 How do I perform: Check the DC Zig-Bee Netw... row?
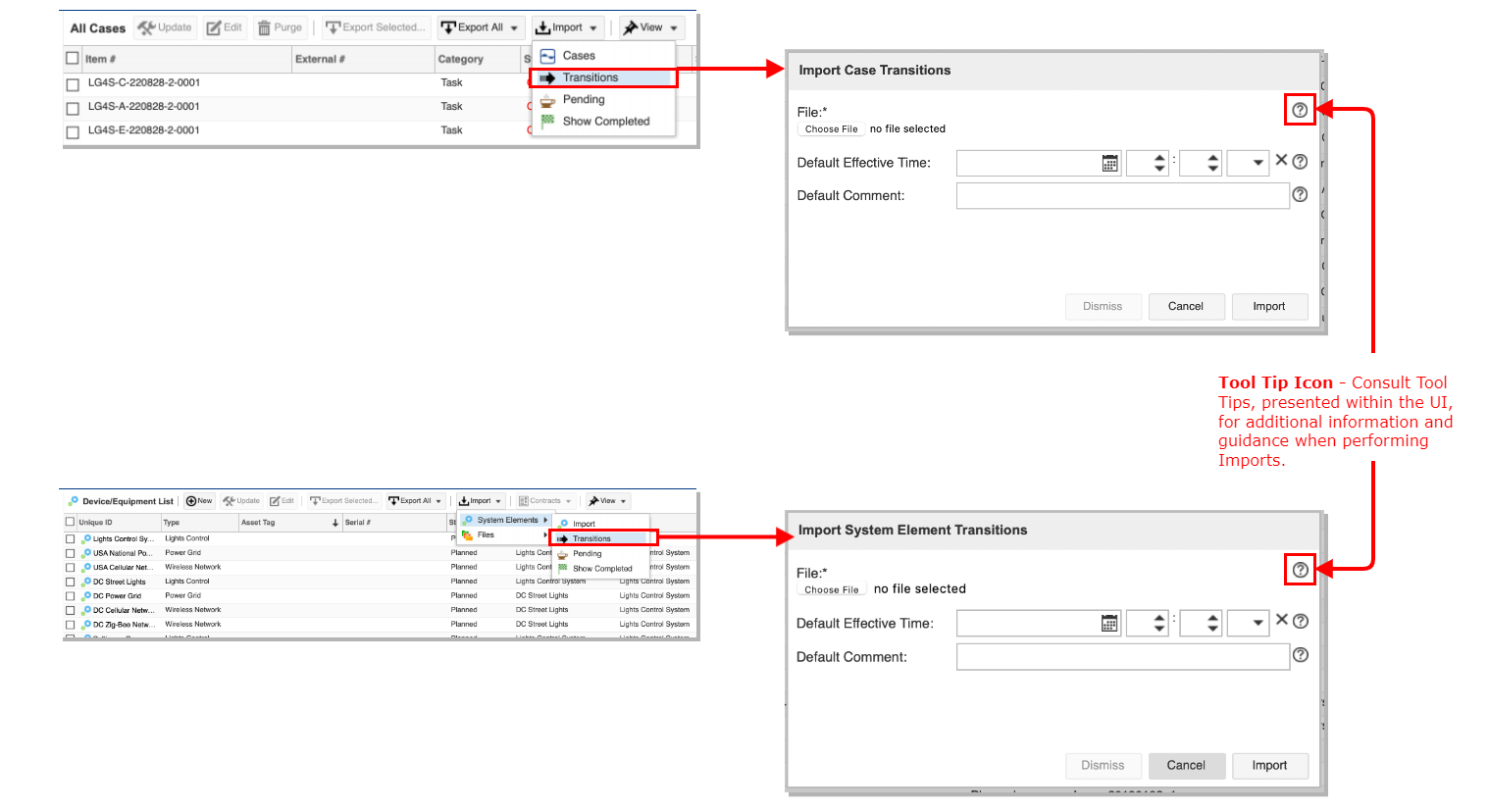pos(70,625)
